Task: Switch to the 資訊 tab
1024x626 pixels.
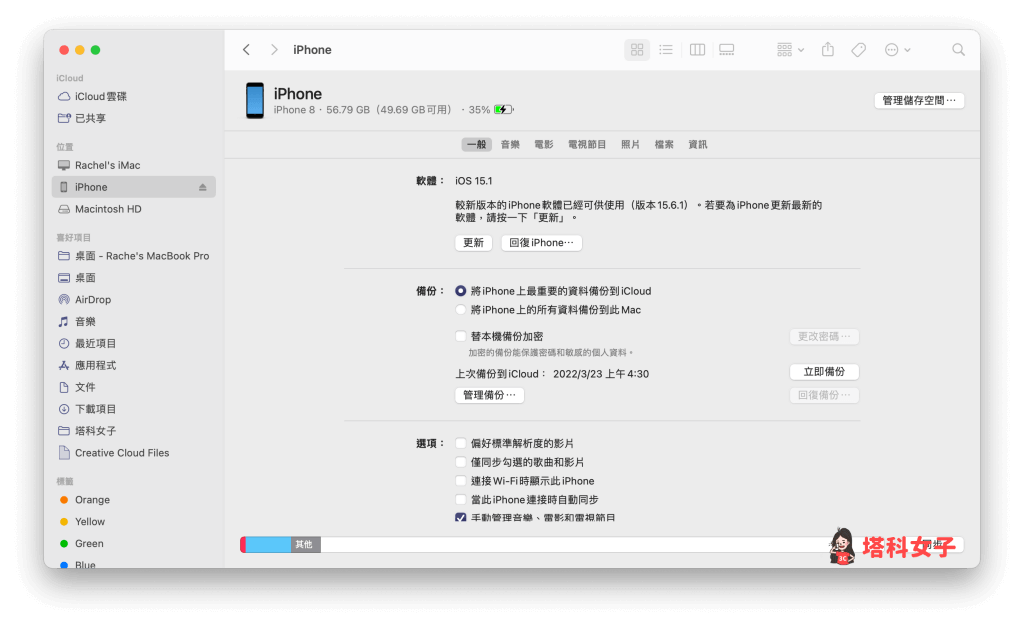Action: coord(697,144)
